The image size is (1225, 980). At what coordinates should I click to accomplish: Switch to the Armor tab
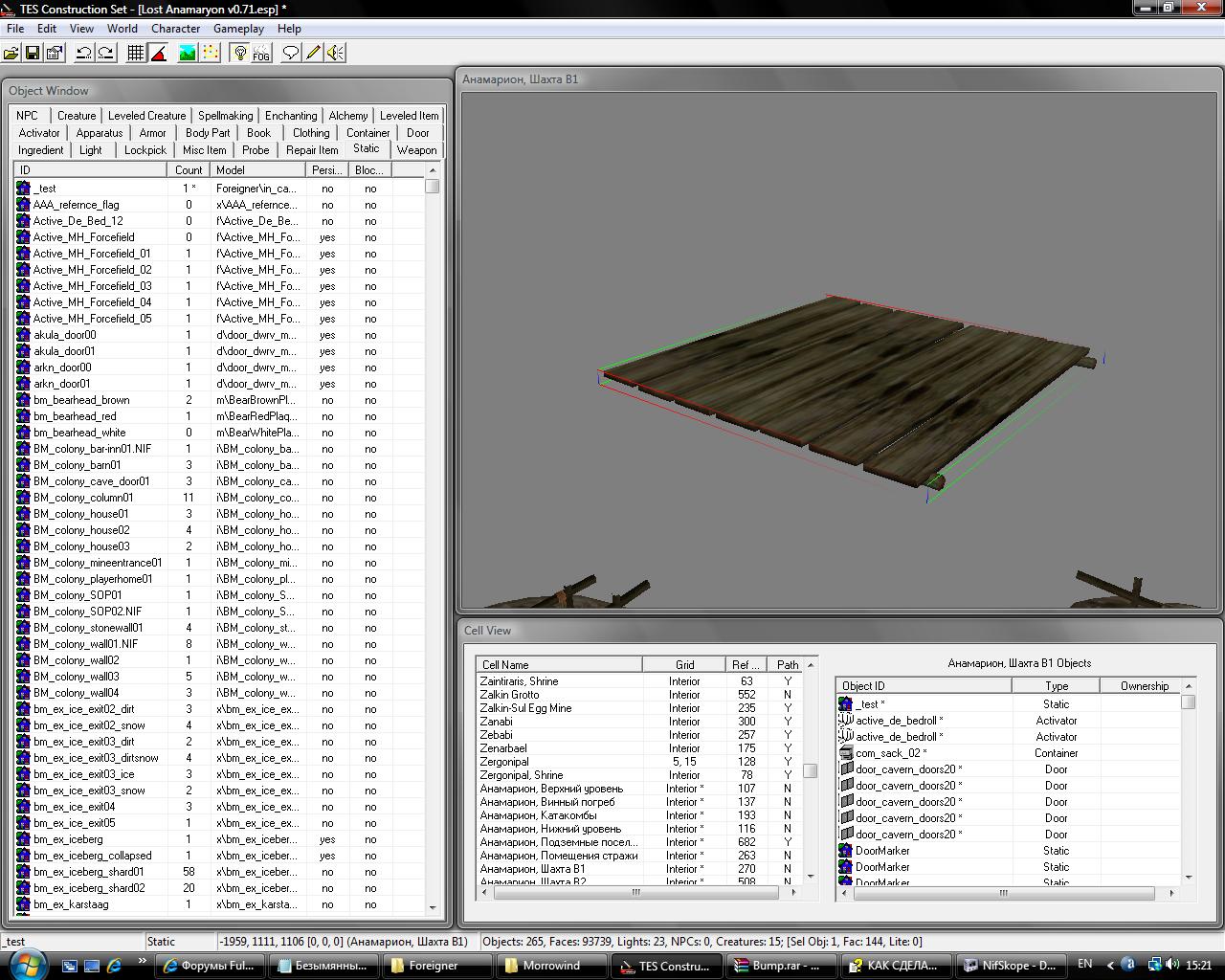(x=153, y=133)
